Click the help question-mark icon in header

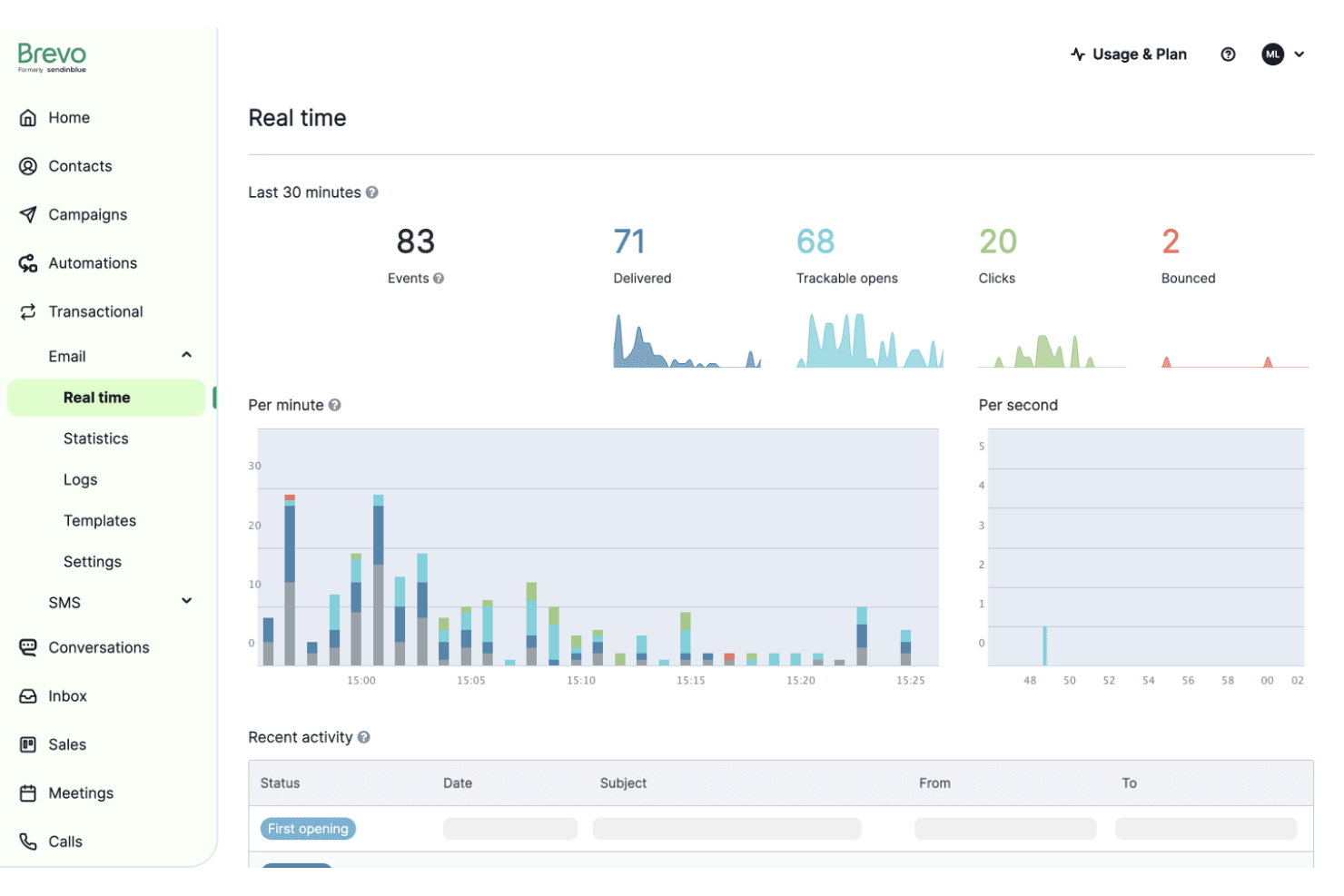(x=1228, y=54)
